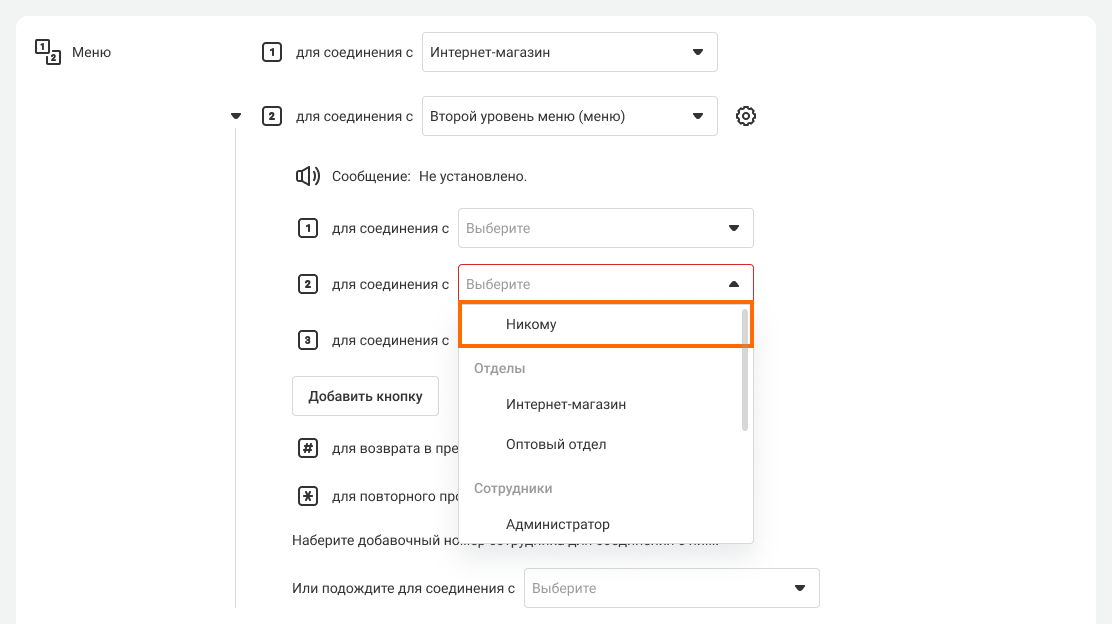Collapse the second-level menu section
Viewport: 1112px width, 625px height.
click(236, 116)
